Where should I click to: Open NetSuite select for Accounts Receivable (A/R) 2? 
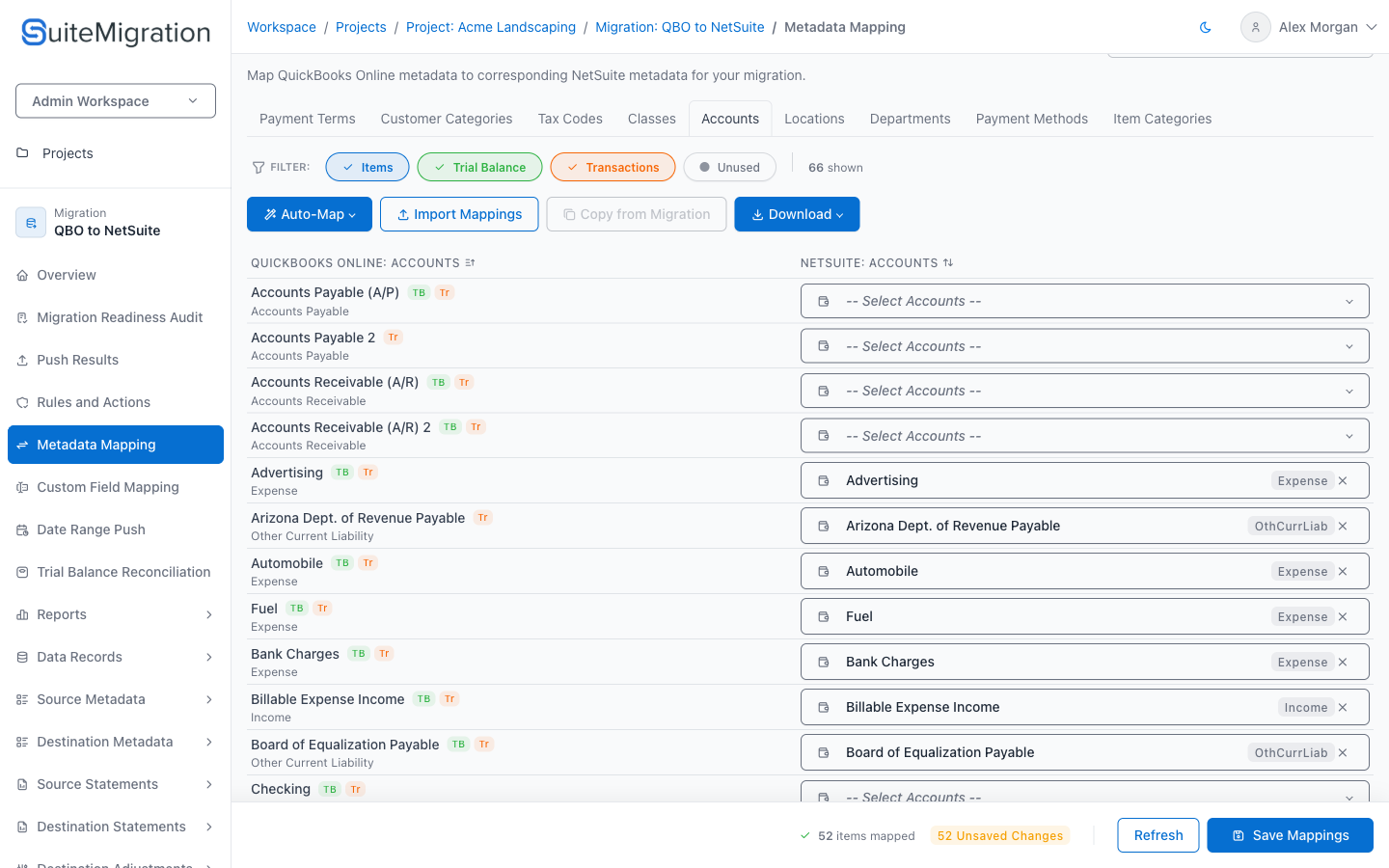1085,436
